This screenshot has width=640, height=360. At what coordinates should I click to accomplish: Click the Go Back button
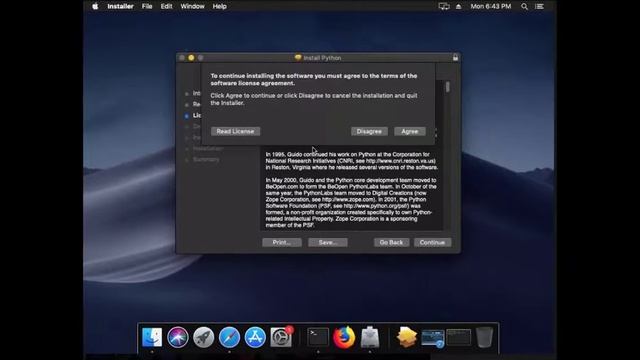391,242
